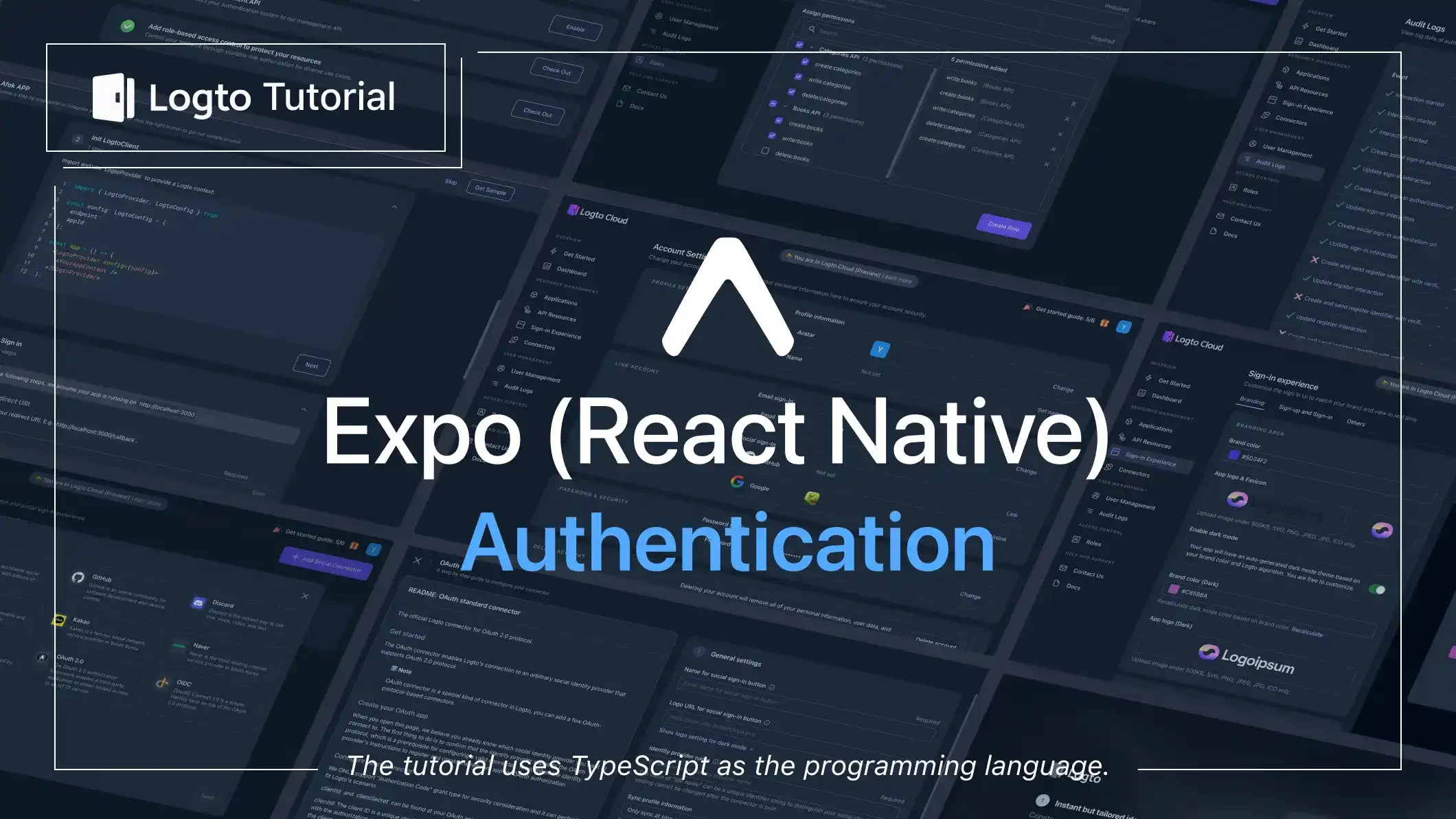Open Connectors from the sidebar
The height and width of the screenshot is (819, 1456).
540,345
